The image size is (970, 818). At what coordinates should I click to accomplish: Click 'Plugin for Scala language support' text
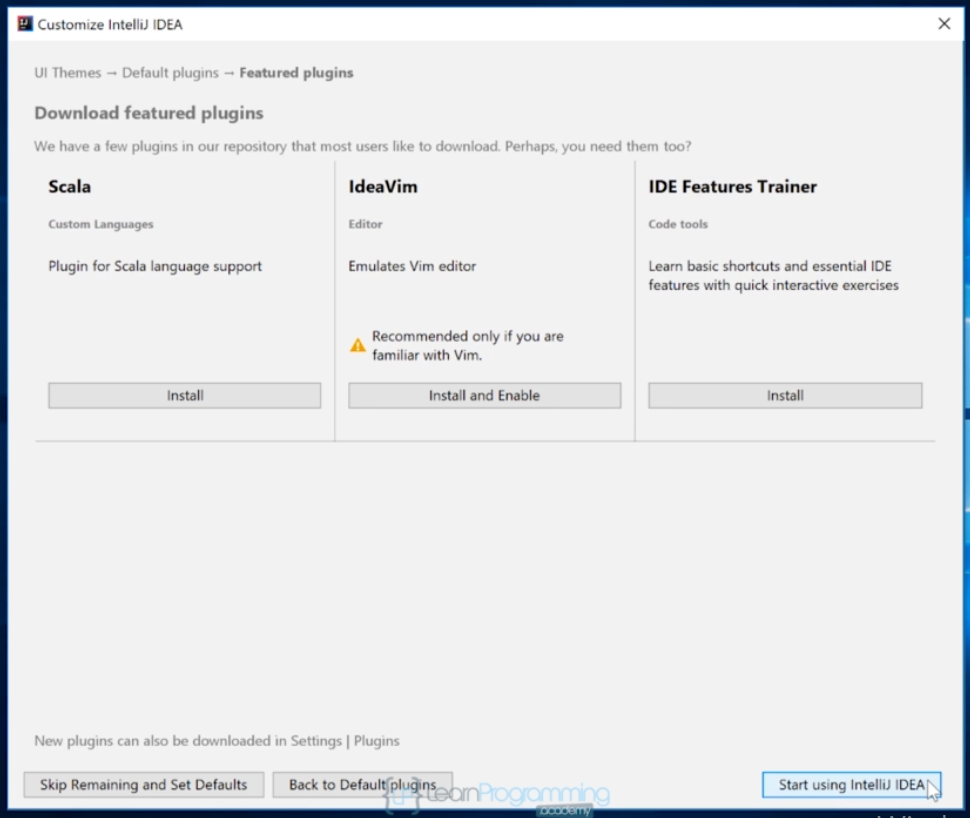155,266
